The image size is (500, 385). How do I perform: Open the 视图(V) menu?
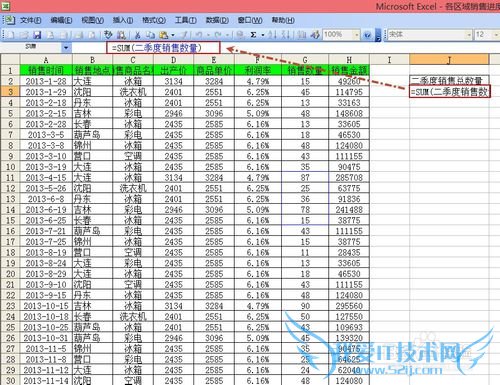pos(93,20)
